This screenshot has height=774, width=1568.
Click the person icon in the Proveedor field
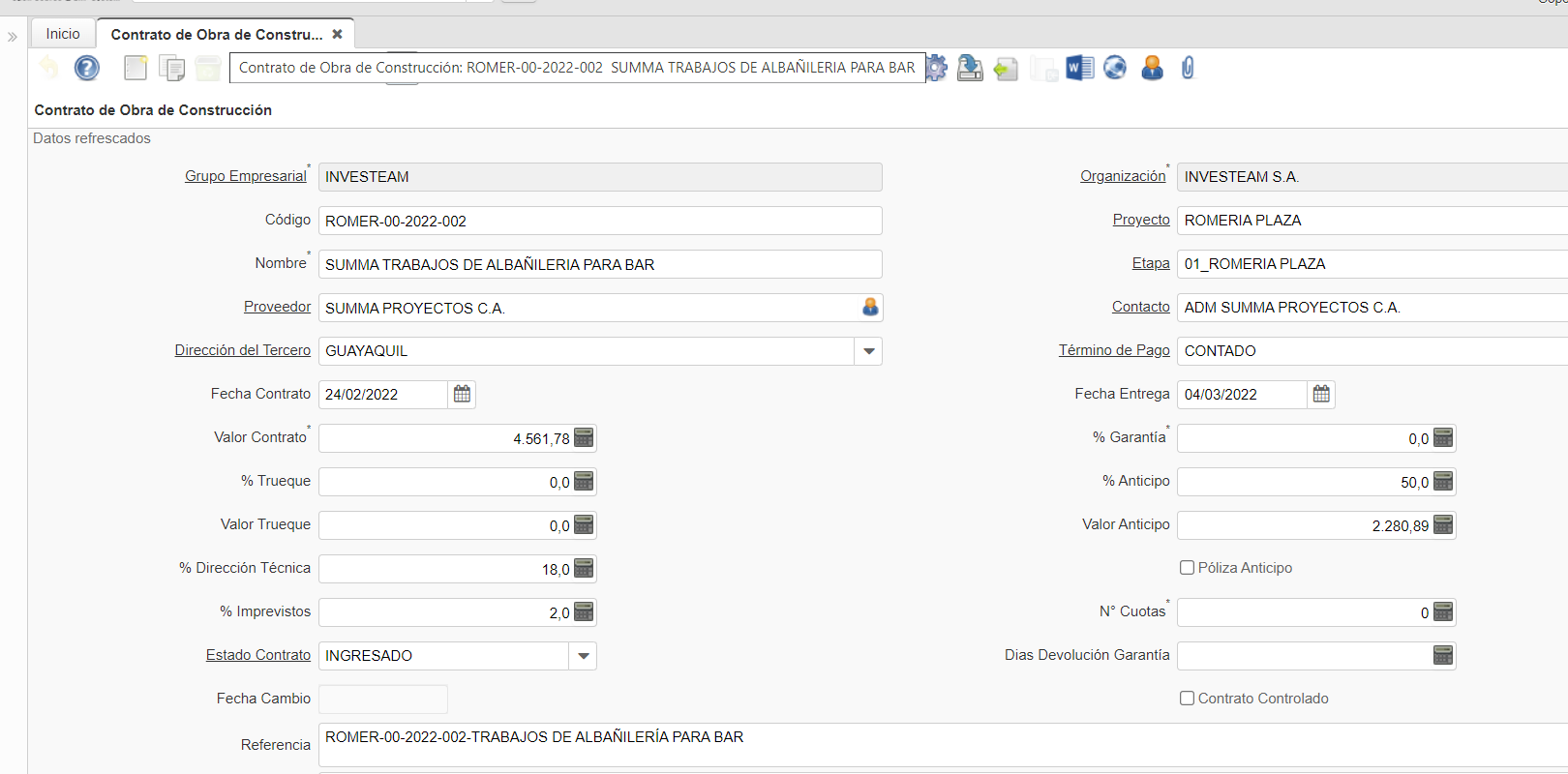point(870,307)
